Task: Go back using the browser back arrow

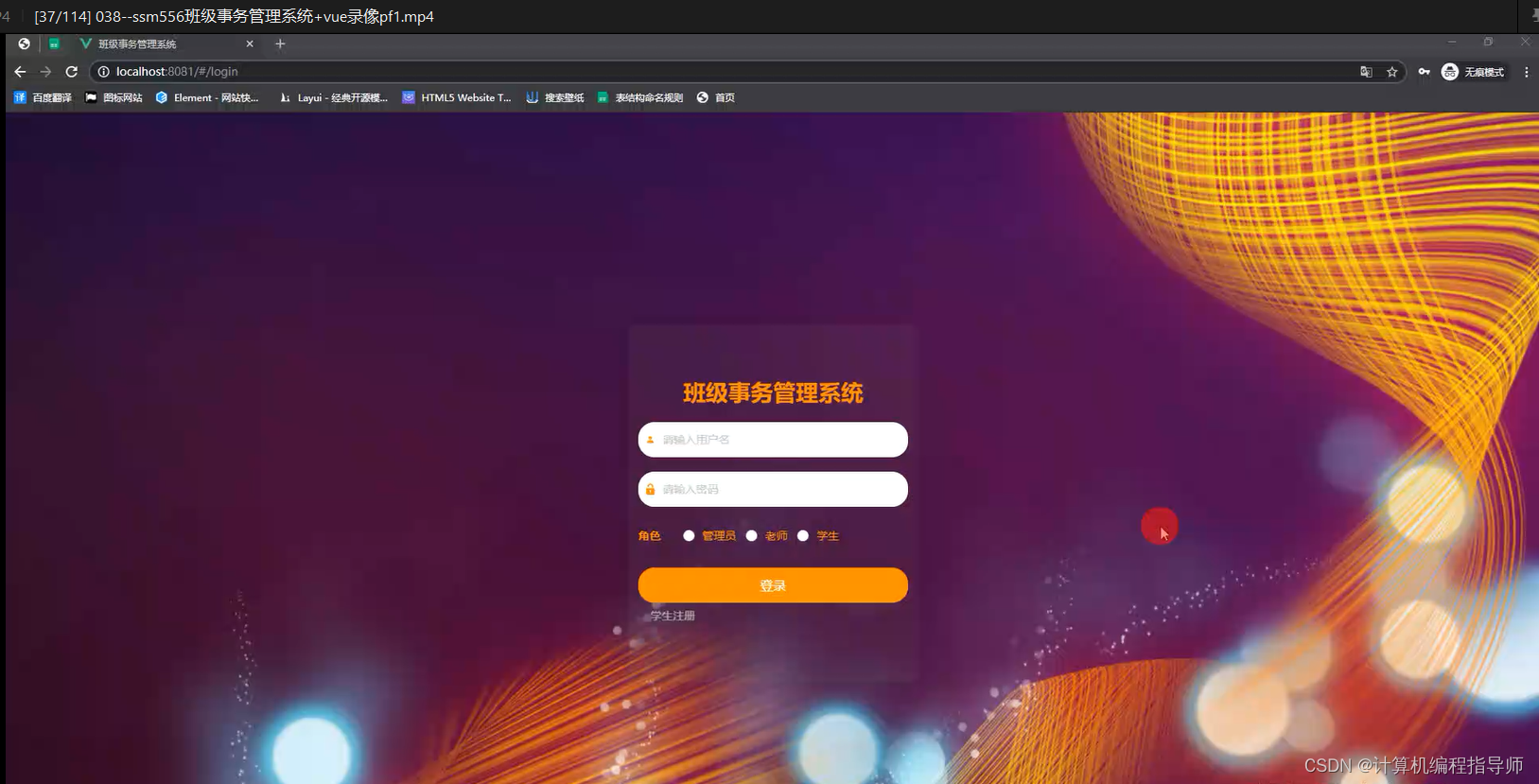Action: click(20, 72)
